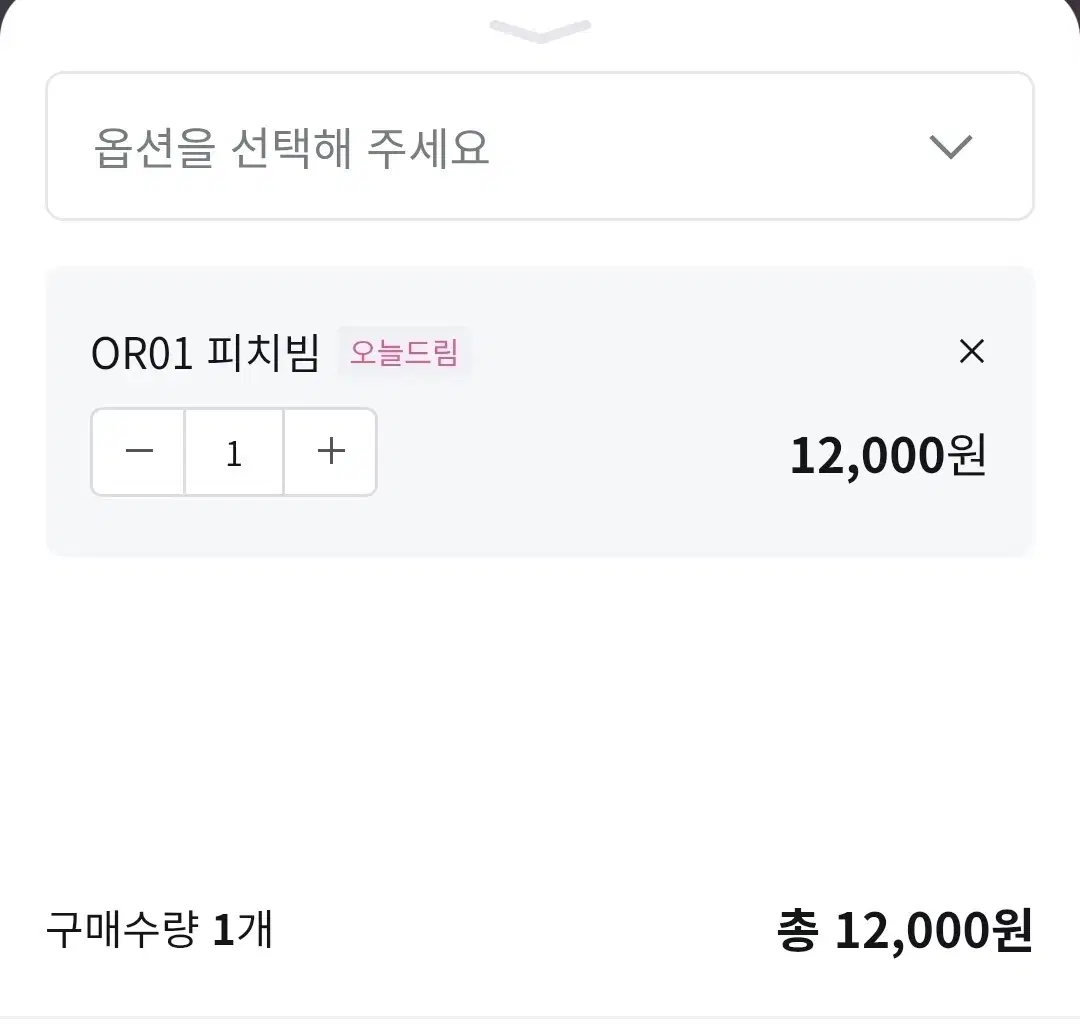This screenshot has width=1080, height=1036.
Task: Increase quantity with the plus icon
Action: click(x=331, y=452)
